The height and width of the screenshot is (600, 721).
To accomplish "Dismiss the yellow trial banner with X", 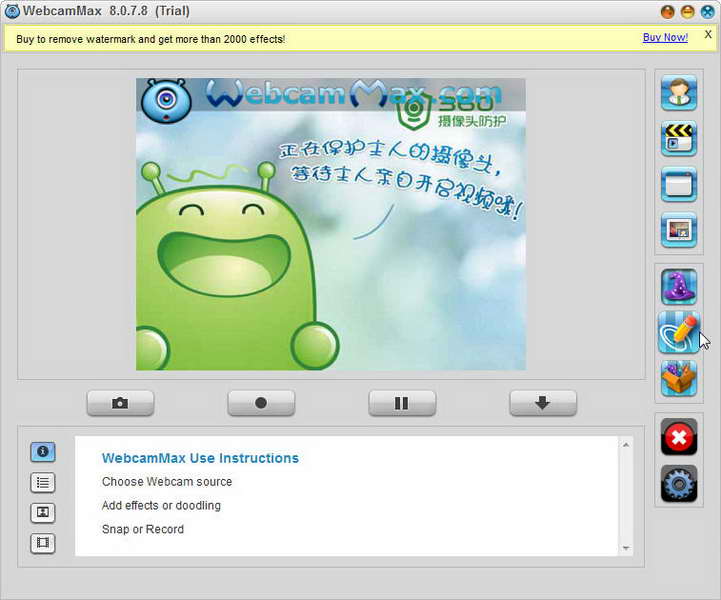I will click(708, 34).
